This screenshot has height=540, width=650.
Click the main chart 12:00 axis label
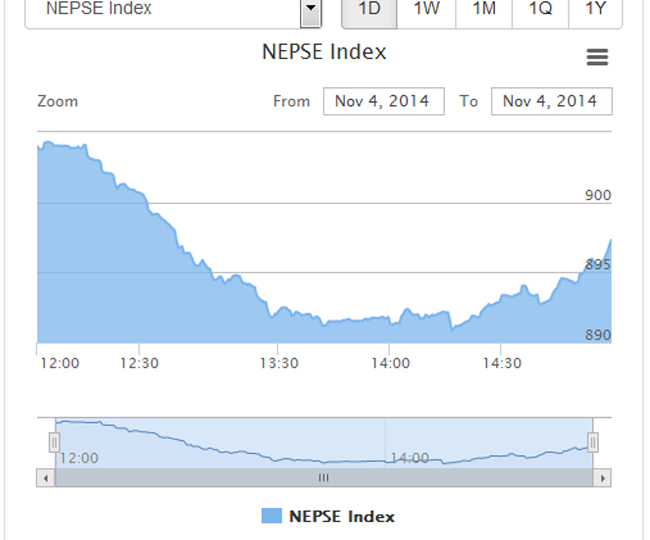point(60,363)
